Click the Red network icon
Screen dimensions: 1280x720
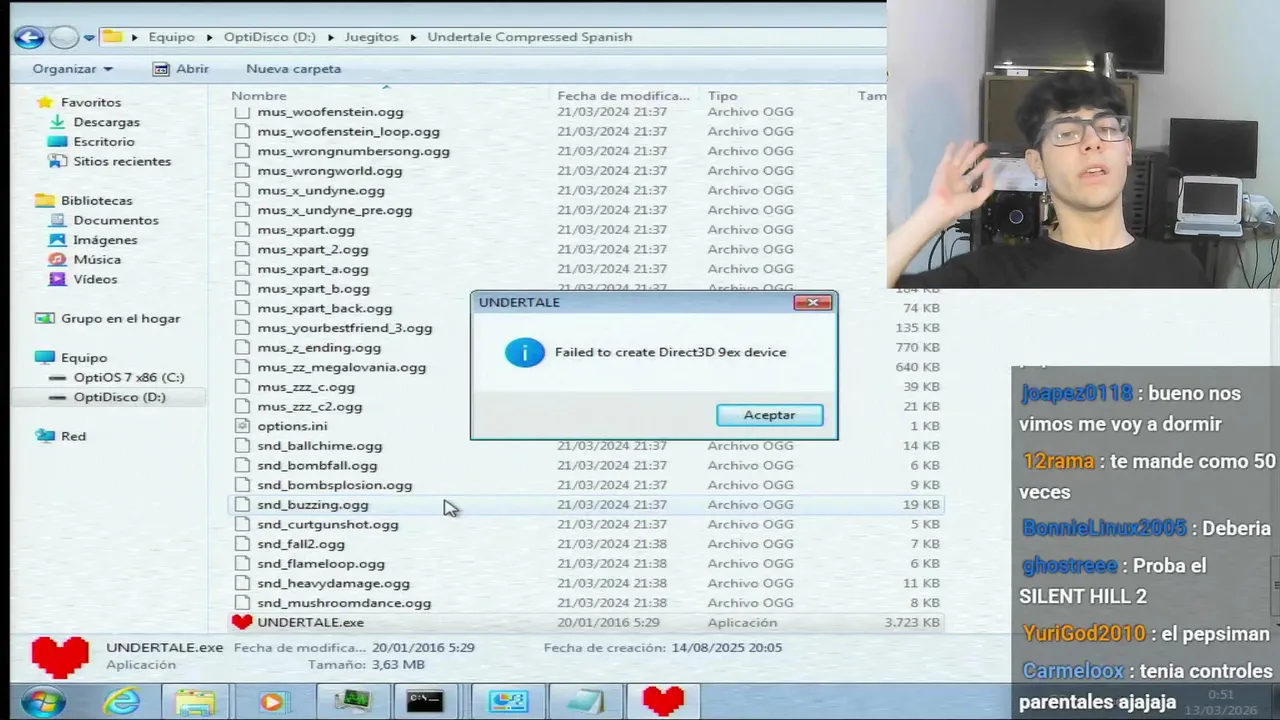(x=44, y=436)
